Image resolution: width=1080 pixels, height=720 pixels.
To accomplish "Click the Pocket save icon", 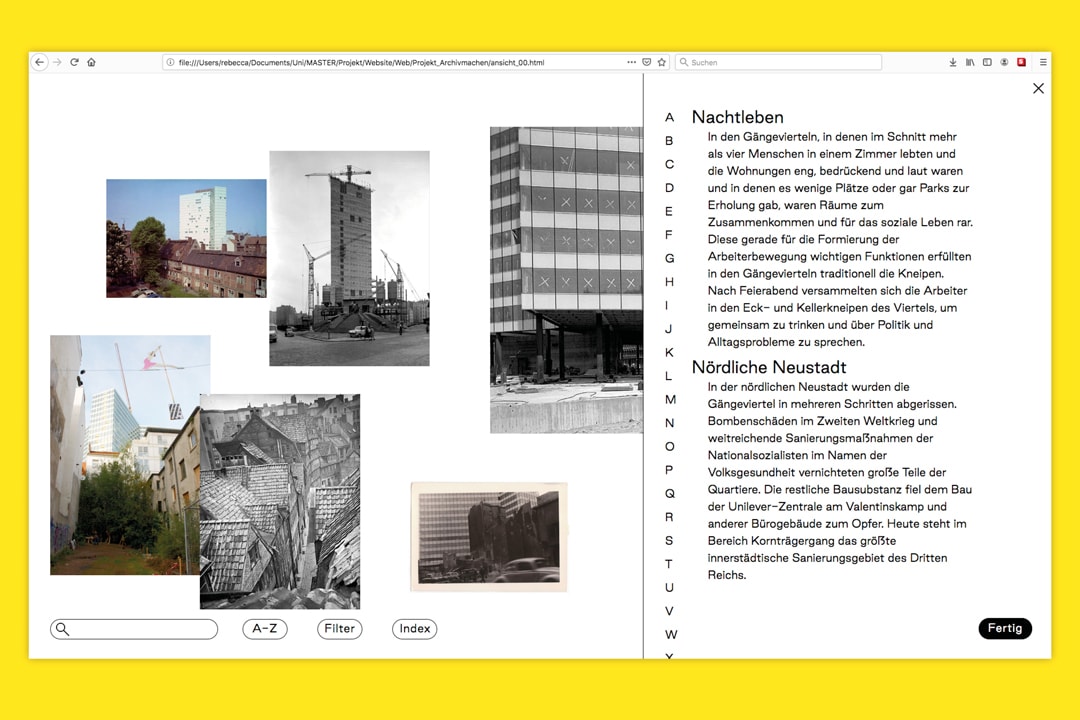I will click(x=647, y=62).
